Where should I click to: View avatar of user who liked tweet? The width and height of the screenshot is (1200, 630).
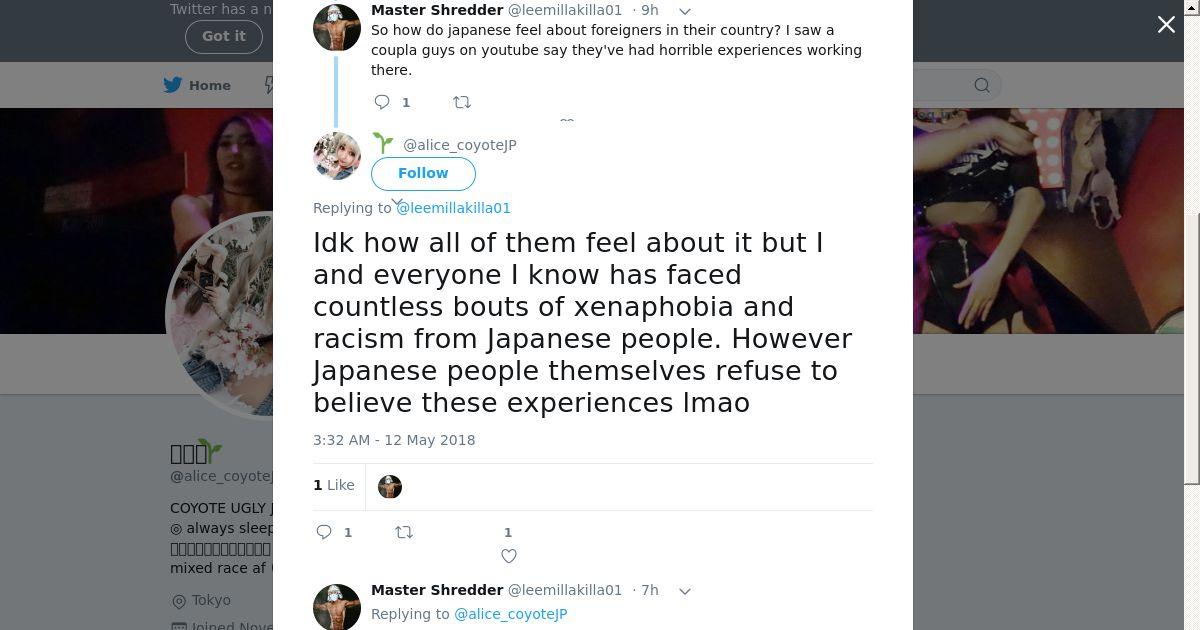click(x=390, y=487)
